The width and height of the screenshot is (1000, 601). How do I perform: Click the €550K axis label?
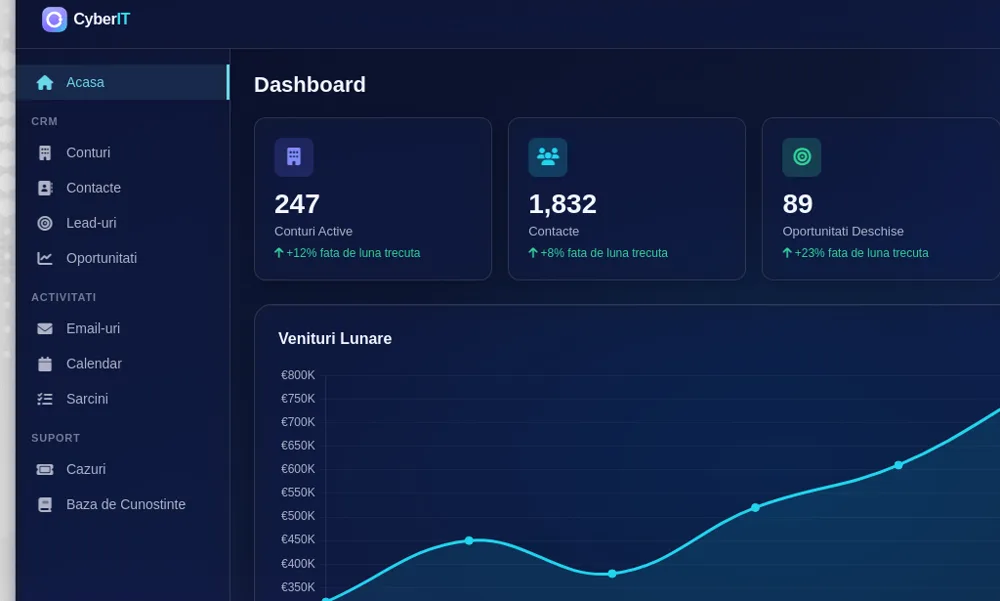pos(298,493)
